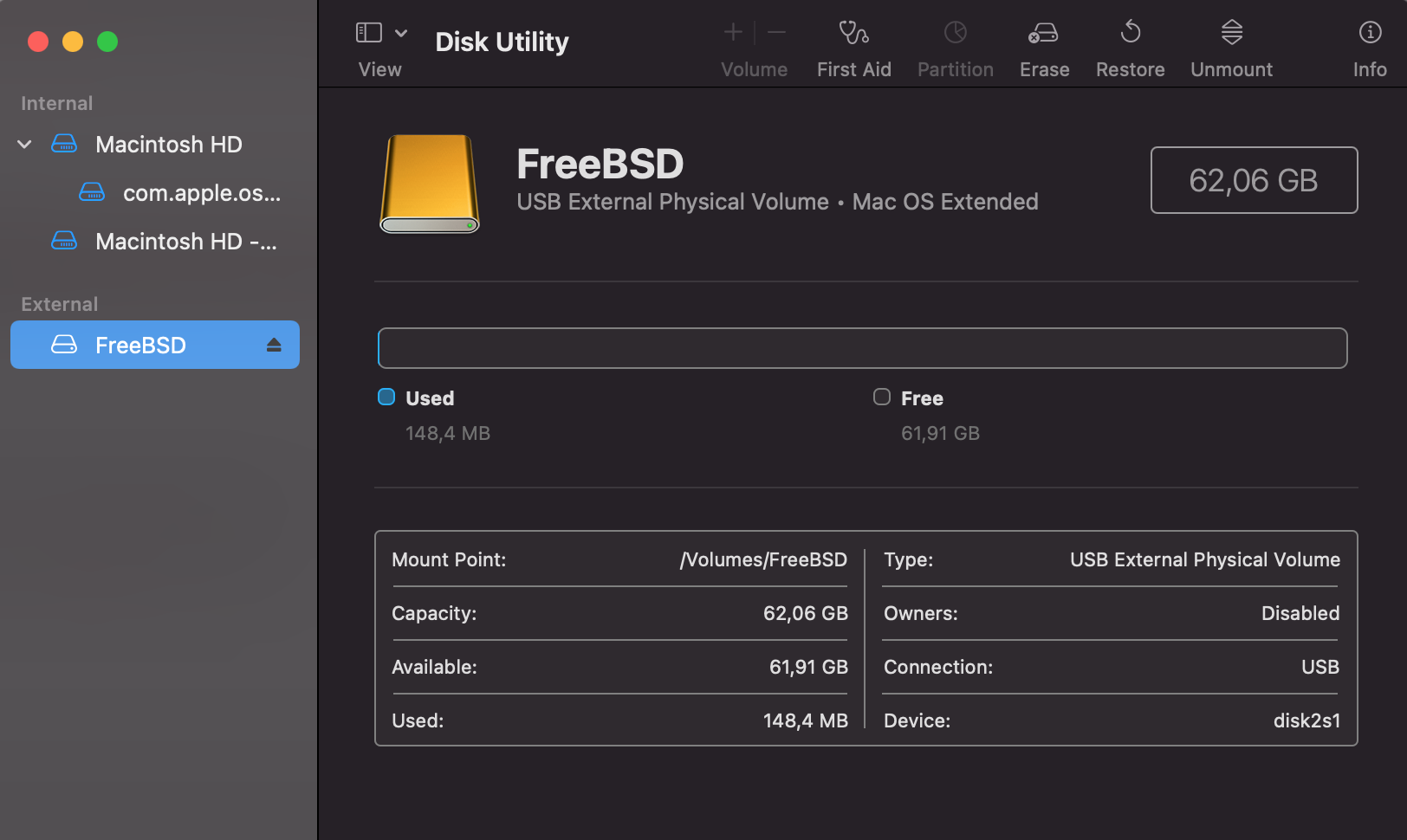Screen dimensions: 1407x840
Task: Open the sidebar View options icon
Action: click(x=369, y=33)
